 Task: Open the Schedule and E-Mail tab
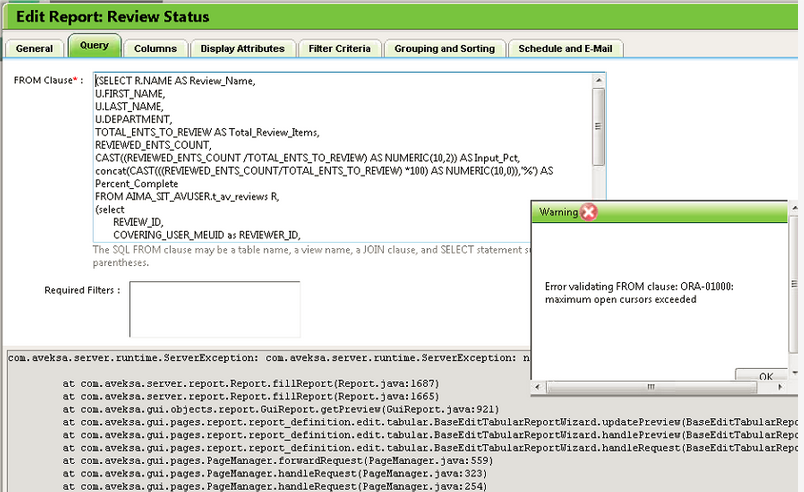pyautogui.click(x=566, y=48)
